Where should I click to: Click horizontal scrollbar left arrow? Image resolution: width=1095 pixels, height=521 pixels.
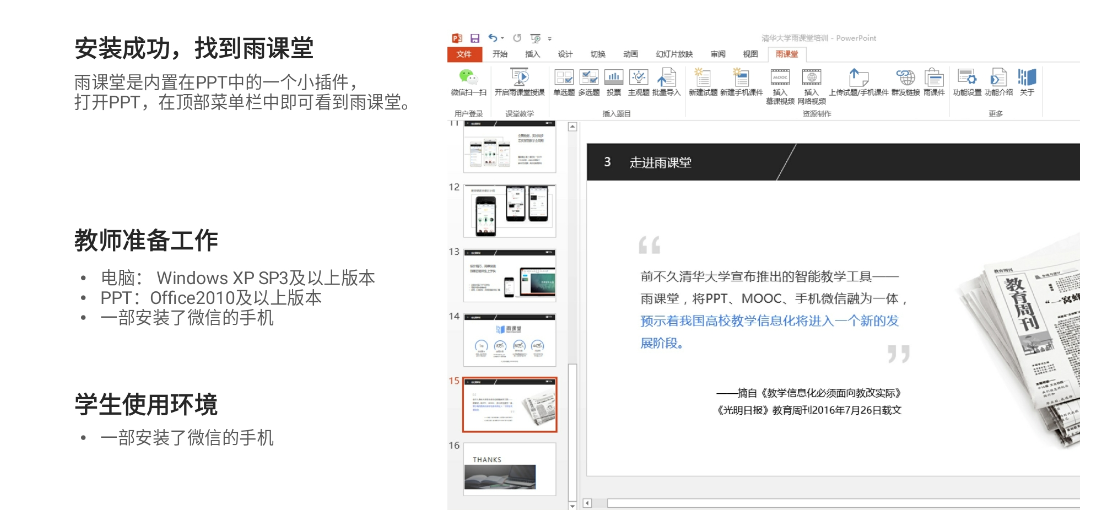click(587, 503)
